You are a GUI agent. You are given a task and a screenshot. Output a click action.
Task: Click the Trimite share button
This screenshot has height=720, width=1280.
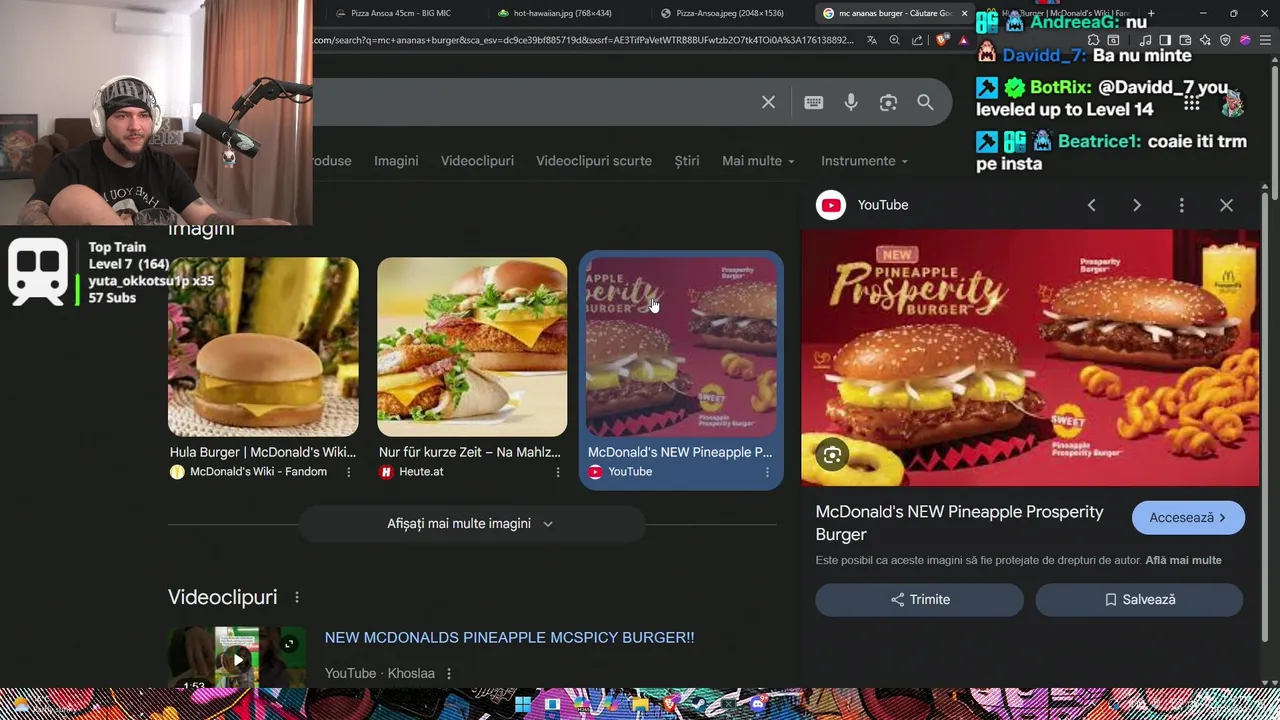(920, 600)
